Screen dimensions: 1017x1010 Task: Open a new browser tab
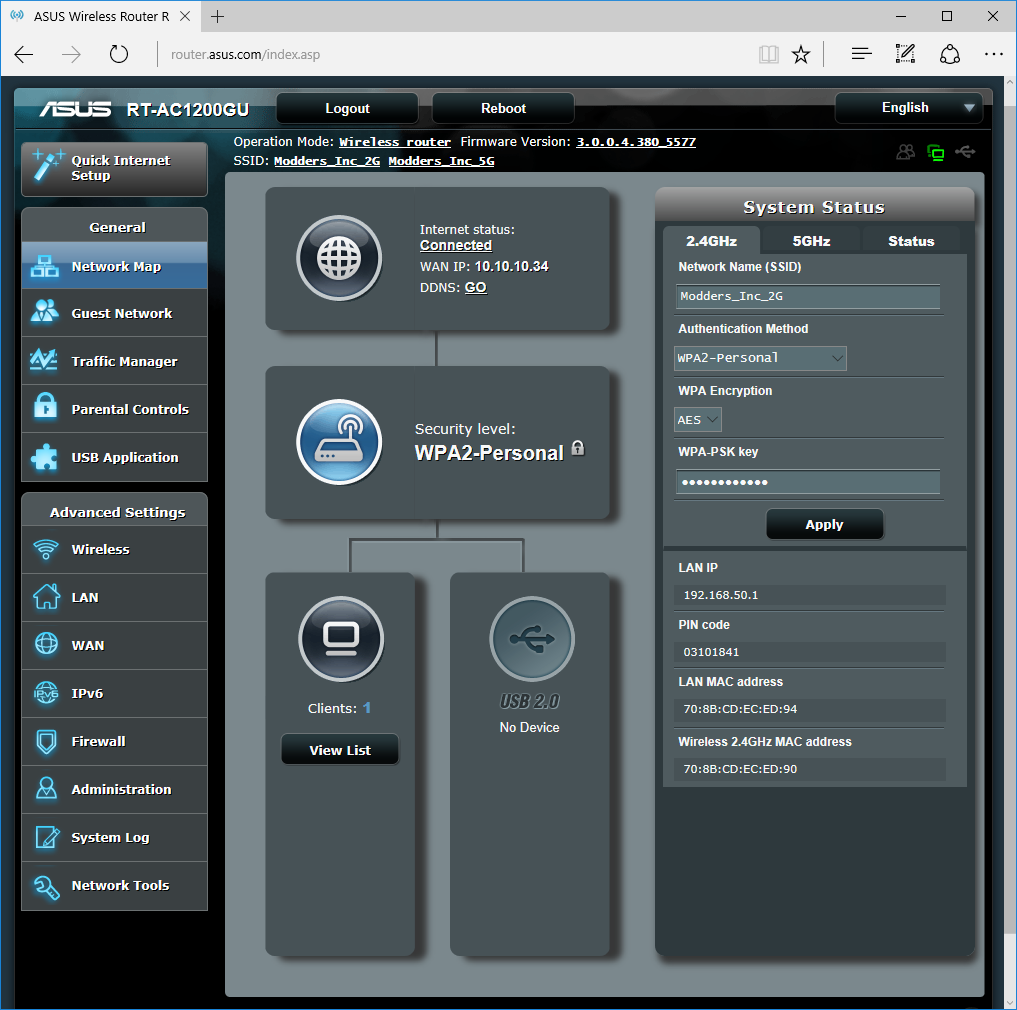click(x=218, y=16)
